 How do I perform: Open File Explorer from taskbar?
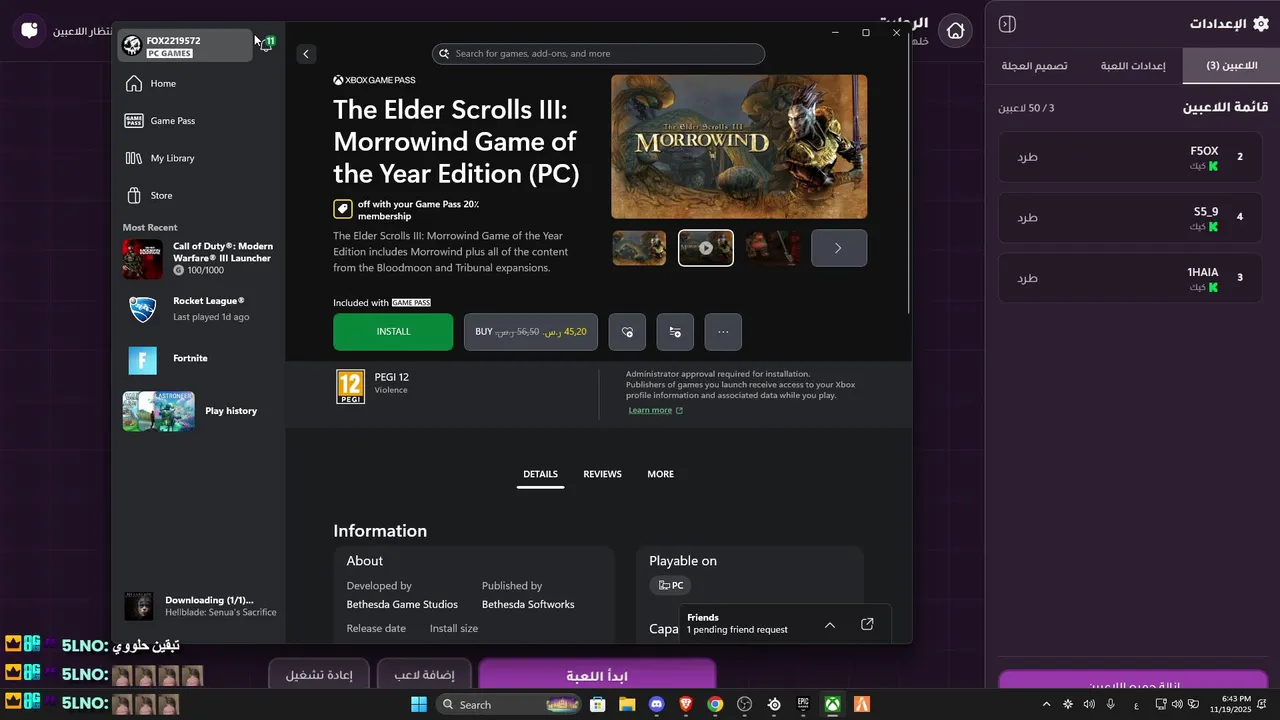pos(627,704)
